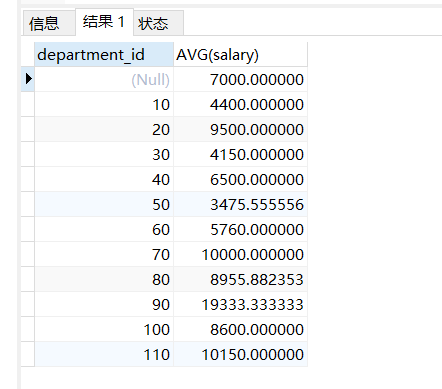Open the 状态 tab
442x389 pixels.
coord(159,23)
